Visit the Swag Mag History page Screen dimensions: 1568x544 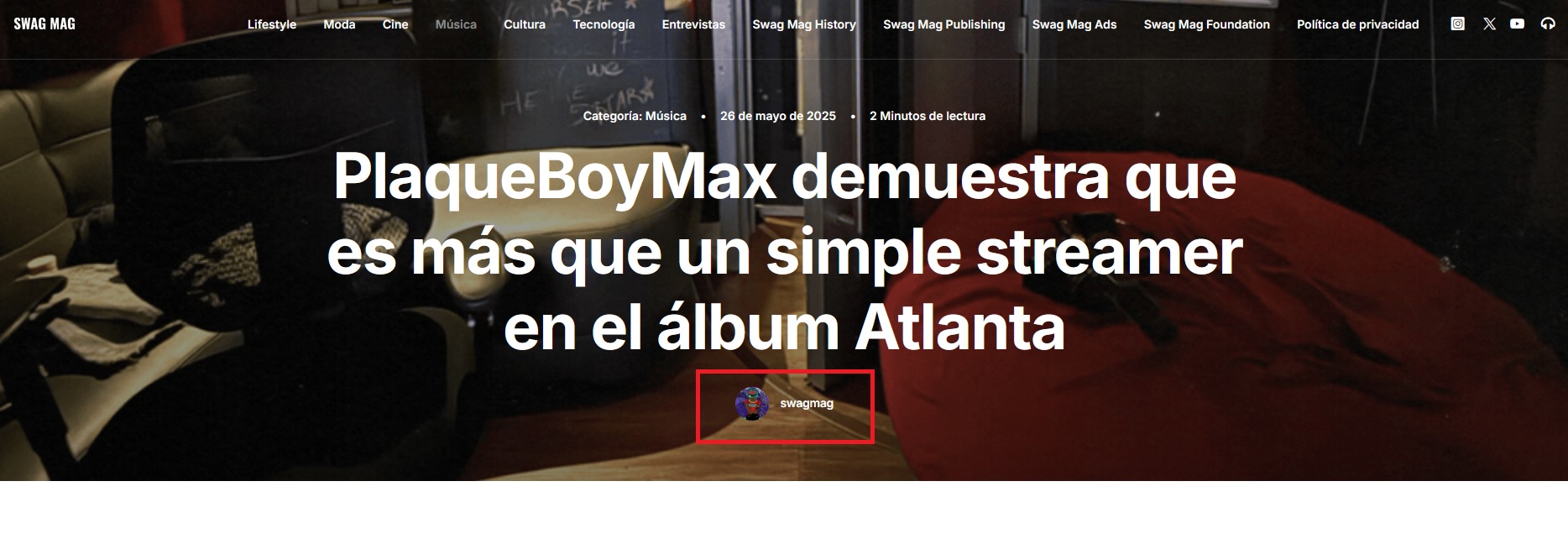click(x=804, y=24)
